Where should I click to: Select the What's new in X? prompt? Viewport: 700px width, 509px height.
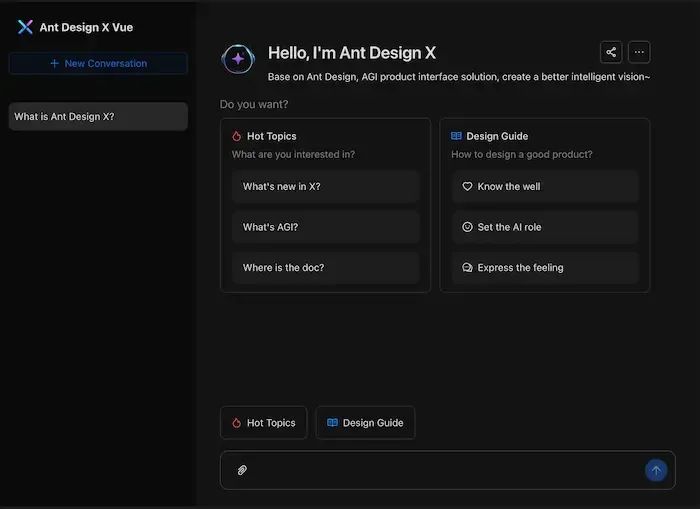click(x=325, y=186)
